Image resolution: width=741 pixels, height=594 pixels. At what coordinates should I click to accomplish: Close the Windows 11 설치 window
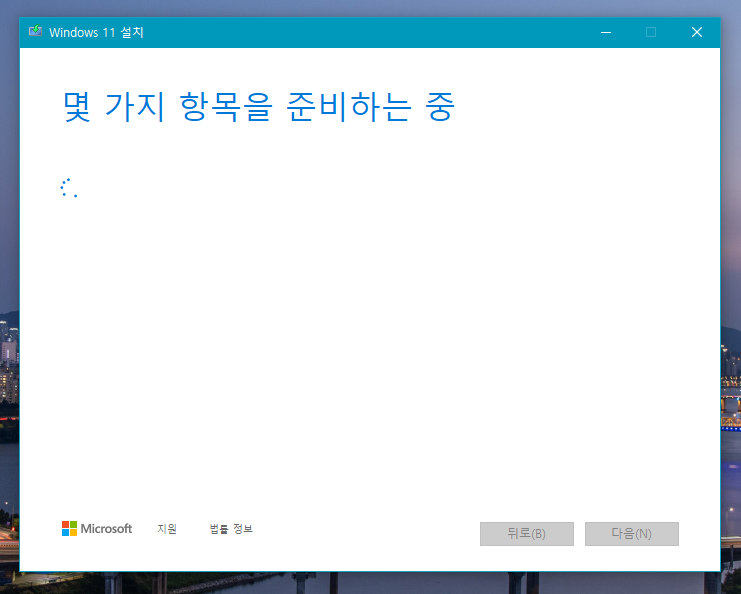tap(697, 32)
